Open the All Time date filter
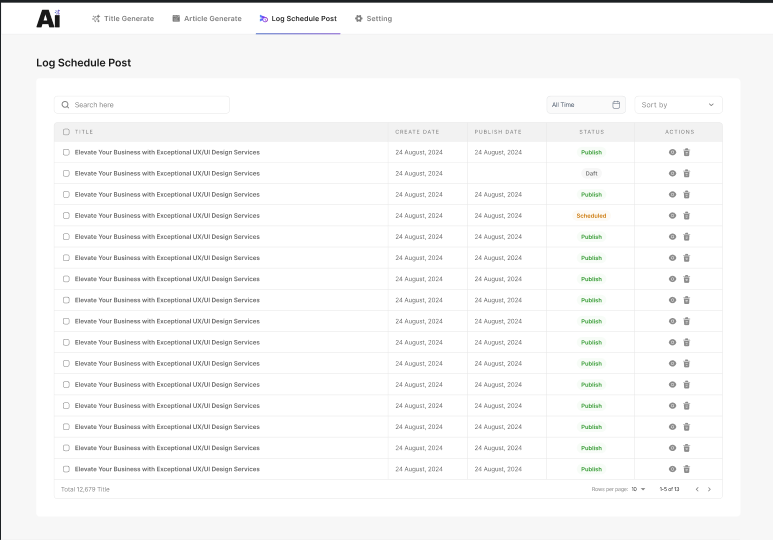 [x=586, y=105]
